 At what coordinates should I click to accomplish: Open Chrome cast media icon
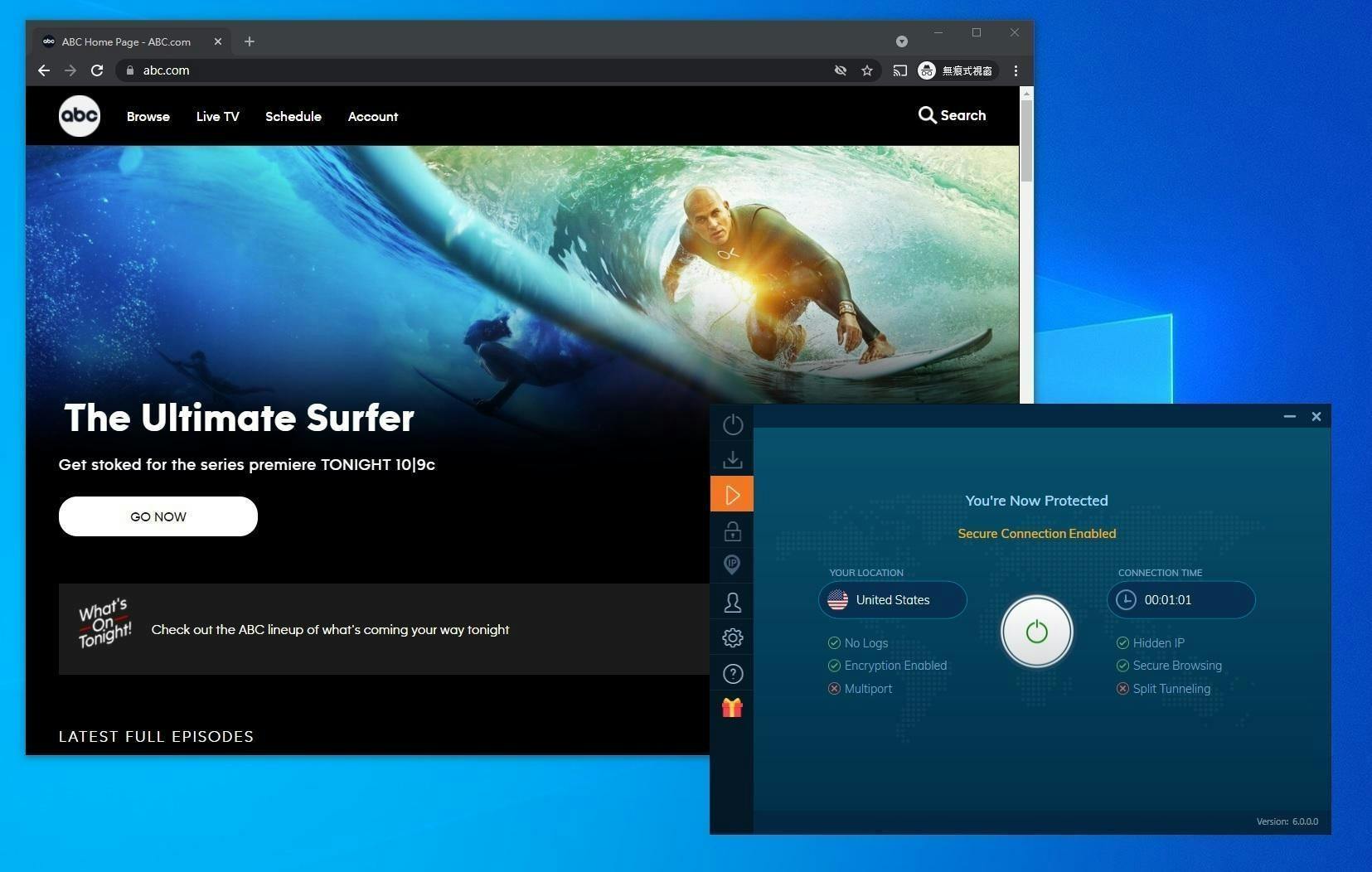900,70
